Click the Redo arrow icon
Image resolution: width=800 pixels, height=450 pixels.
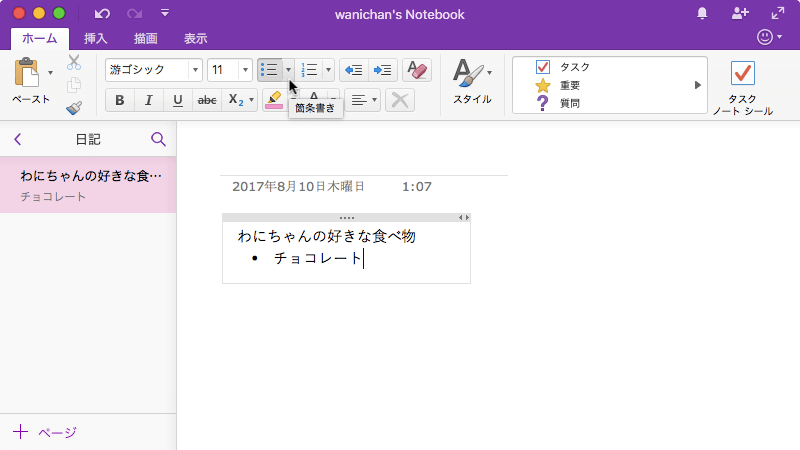pyautogui.click(x=134, y=13)
